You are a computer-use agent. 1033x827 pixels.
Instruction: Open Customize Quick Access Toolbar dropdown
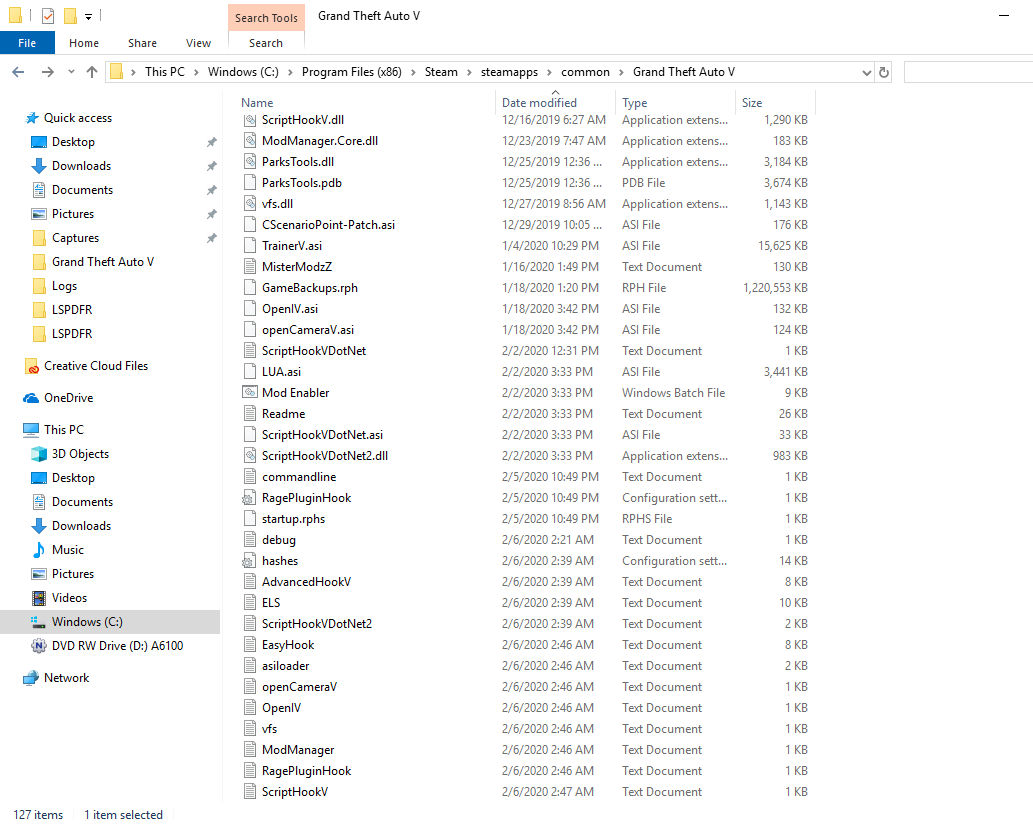click(88, 16)
